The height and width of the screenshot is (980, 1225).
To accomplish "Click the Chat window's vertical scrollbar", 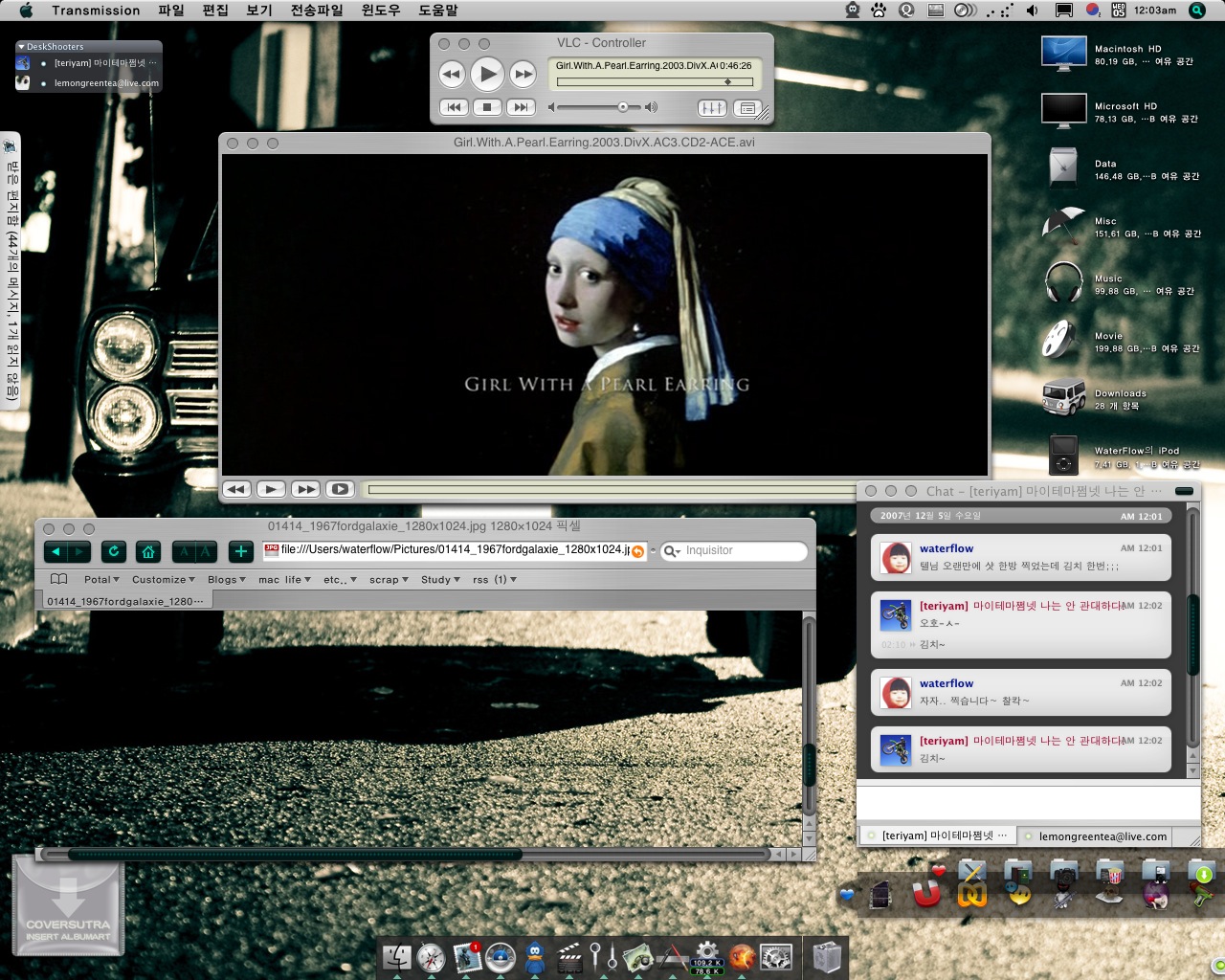I will click(x=1192, y=634).
